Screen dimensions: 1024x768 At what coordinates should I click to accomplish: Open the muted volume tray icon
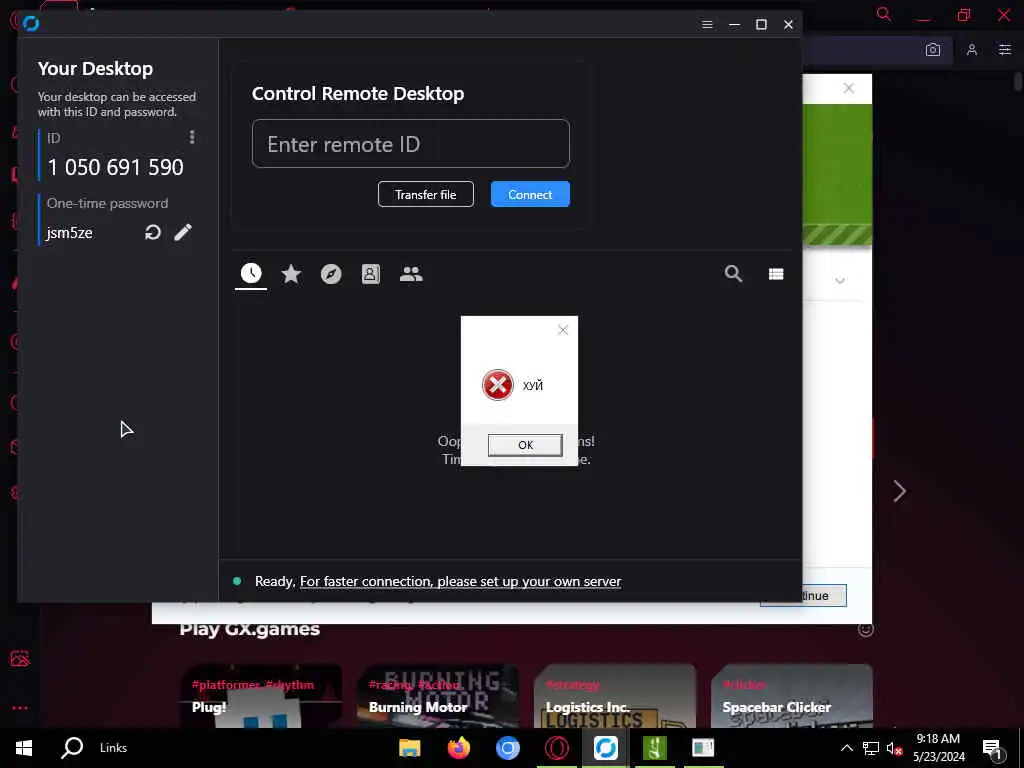pos(894,748)
